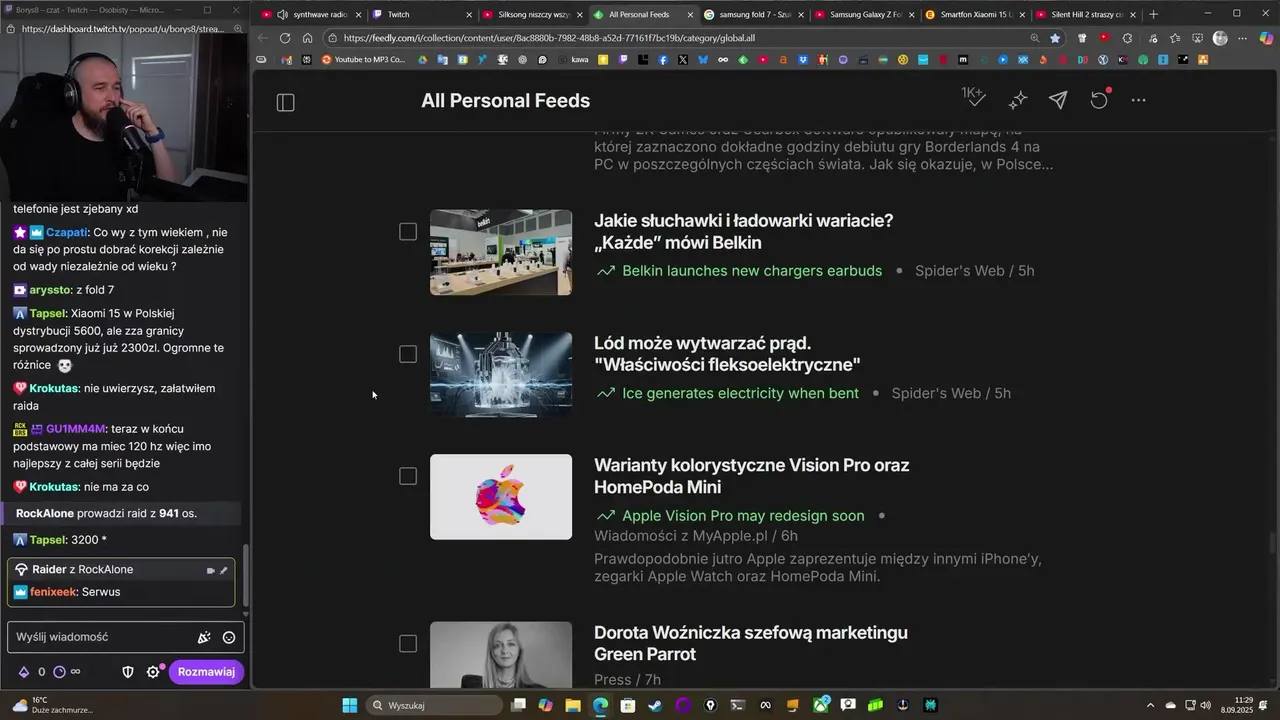1280x720 pixels.
Task: Switch to the Twitch tab
Action: [420, 14]
